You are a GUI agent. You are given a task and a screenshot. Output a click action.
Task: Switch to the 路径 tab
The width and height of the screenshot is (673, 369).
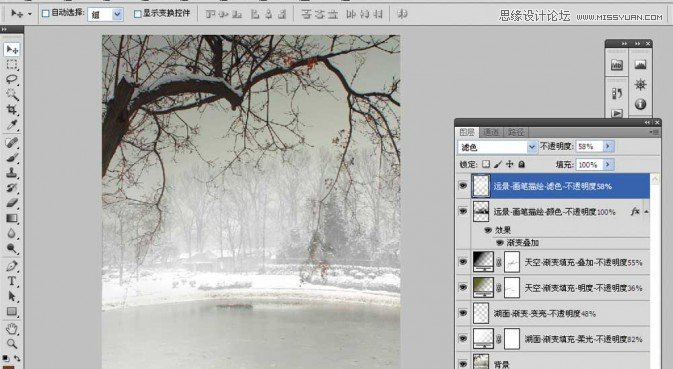point(516,132)
